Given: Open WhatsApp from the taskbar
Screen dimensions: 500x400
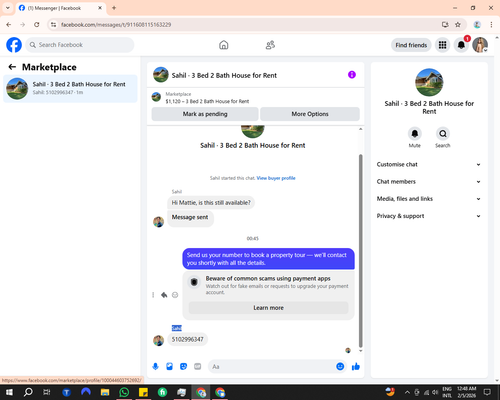Looking at the screenshot, I should (x=124, y=392).
